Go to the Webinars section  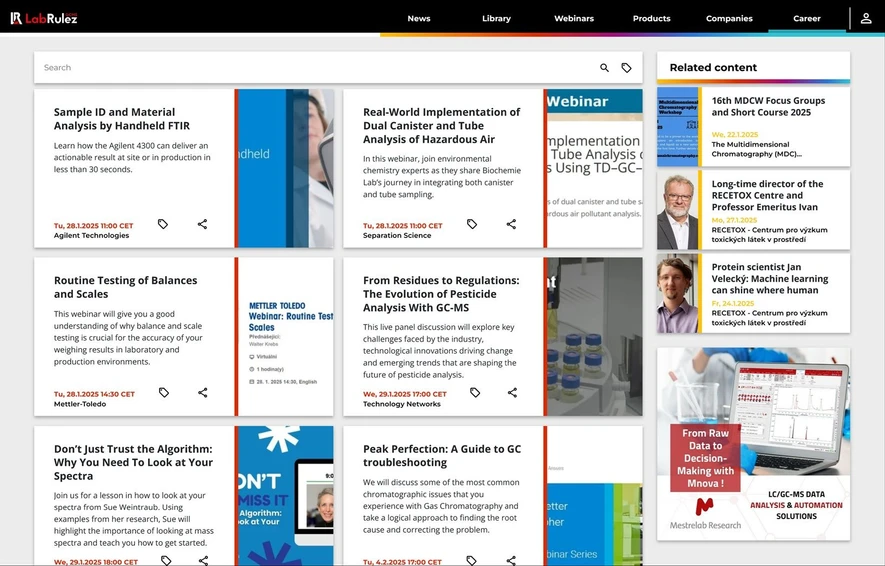coord(574,18)
